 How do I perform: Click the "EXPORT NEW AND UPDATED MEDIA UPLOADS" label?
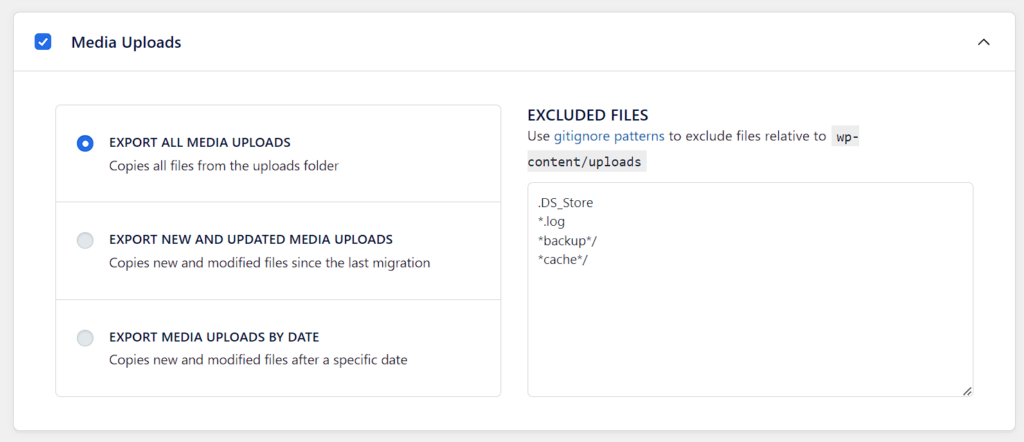point(251,240)
